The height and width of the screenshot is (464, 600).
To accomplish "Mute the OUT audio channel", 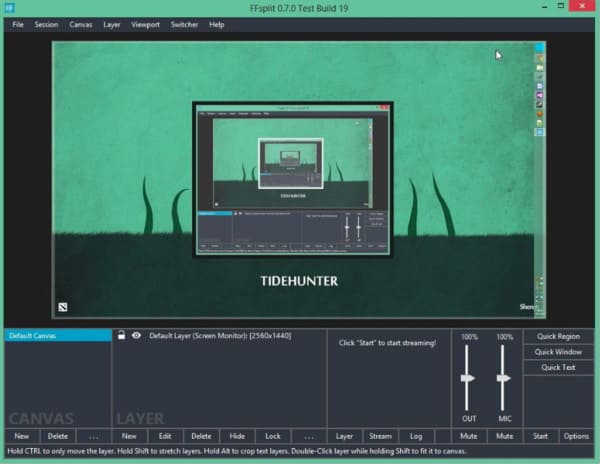I will coord(469,436).
